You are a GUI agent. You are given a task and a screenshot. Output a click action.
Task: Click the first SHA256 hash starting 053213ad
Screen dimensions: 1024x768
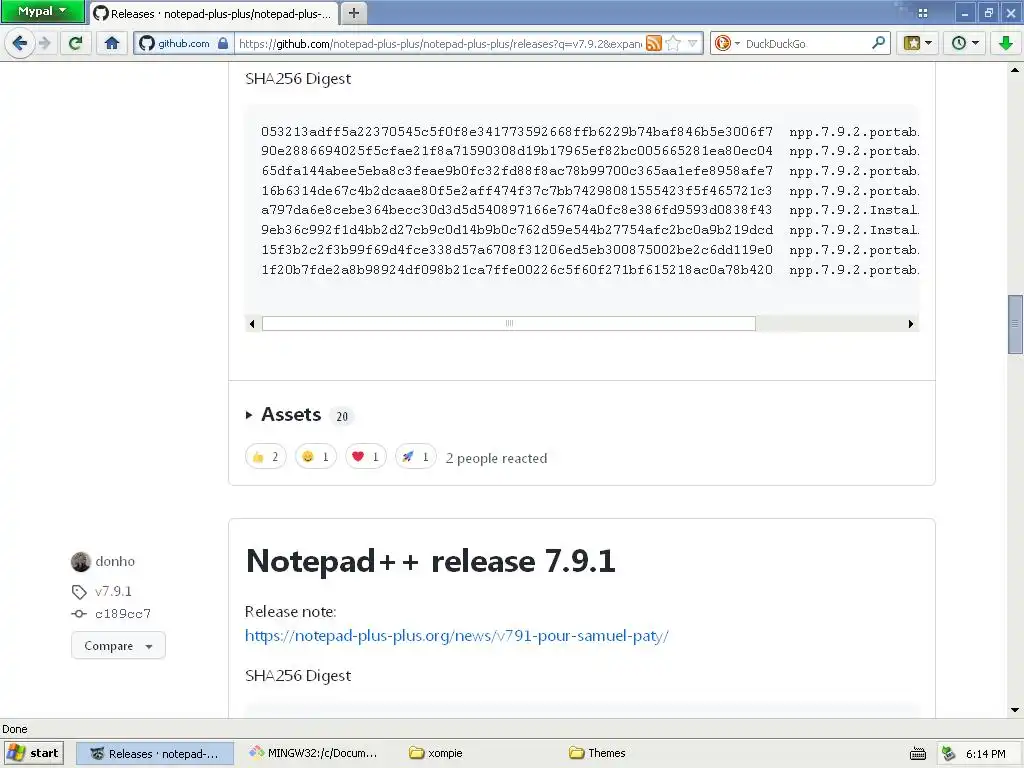517,132
